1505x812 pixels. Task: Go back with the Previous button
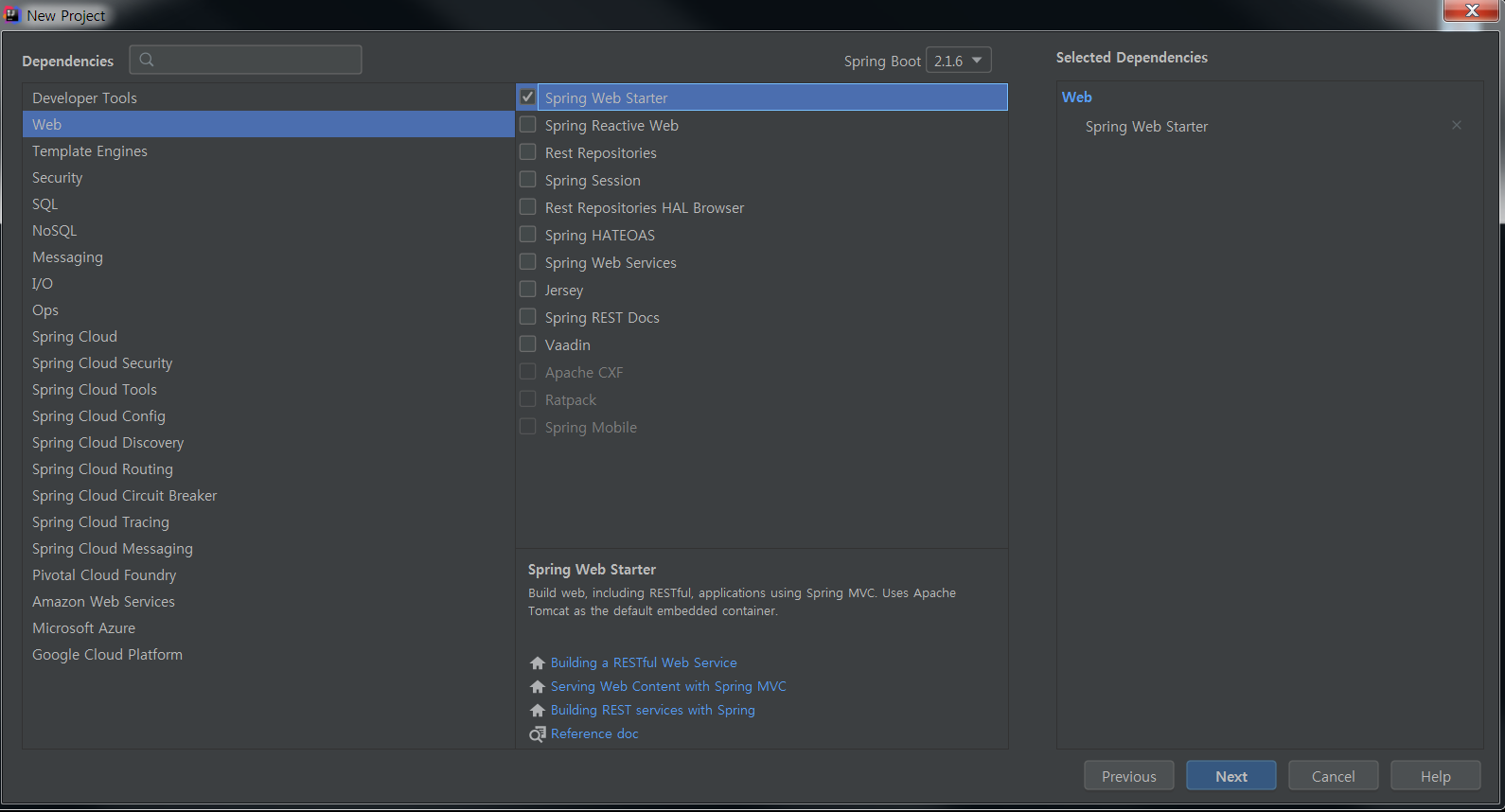coord(1129,775)
